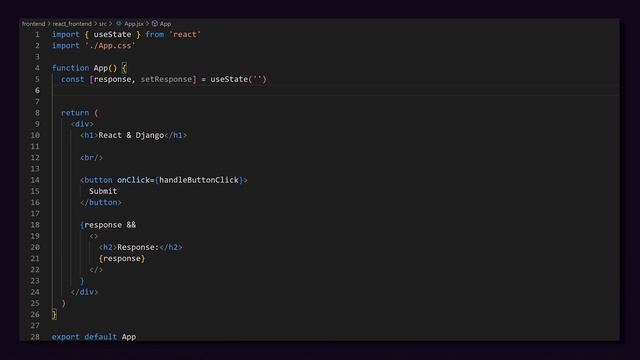Select the 'src' breadcrumb segment
Screen dimensions: 640x360
[103, 24]
